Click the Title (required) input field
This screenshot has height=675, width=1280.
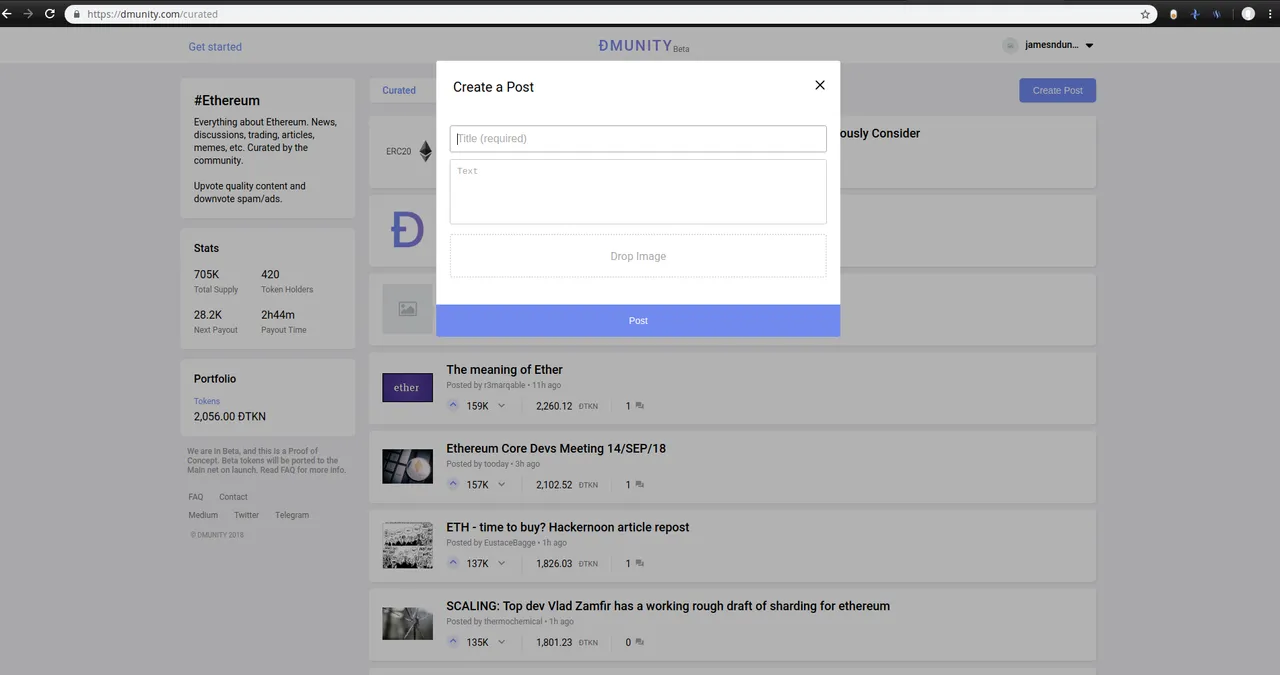click(638, 138)
